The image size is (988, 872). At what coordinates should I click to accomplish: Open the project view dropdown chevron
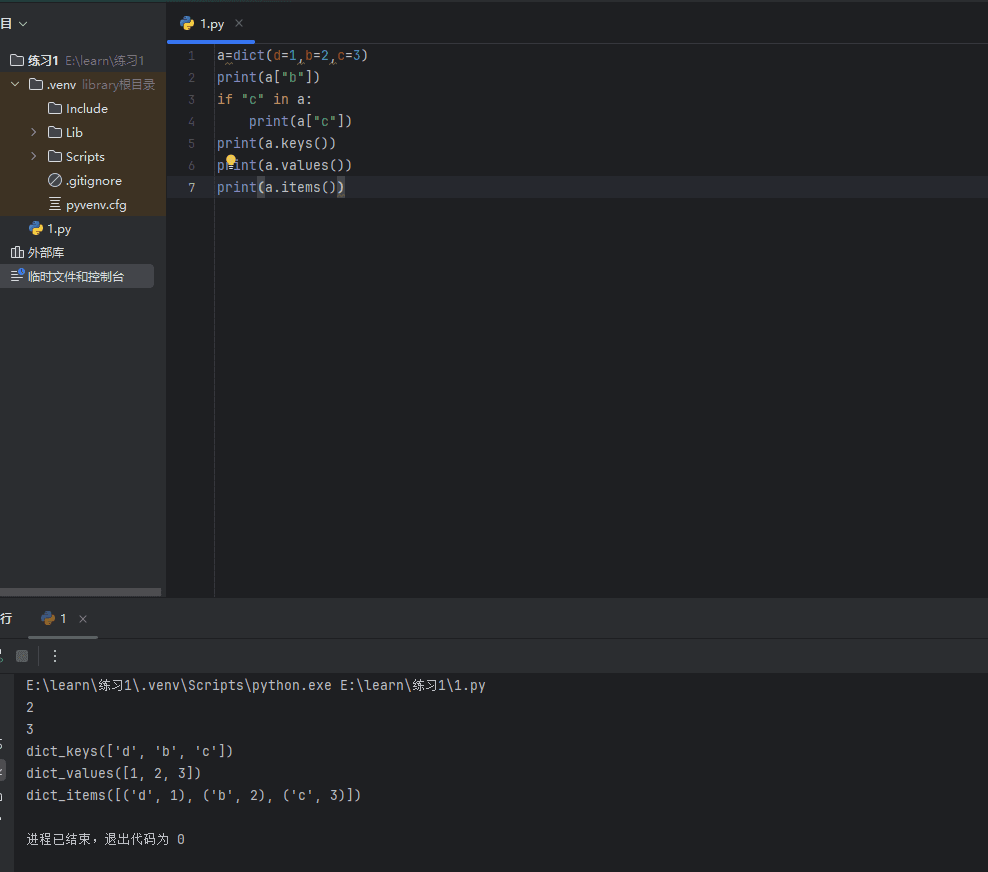click(23, 23)
